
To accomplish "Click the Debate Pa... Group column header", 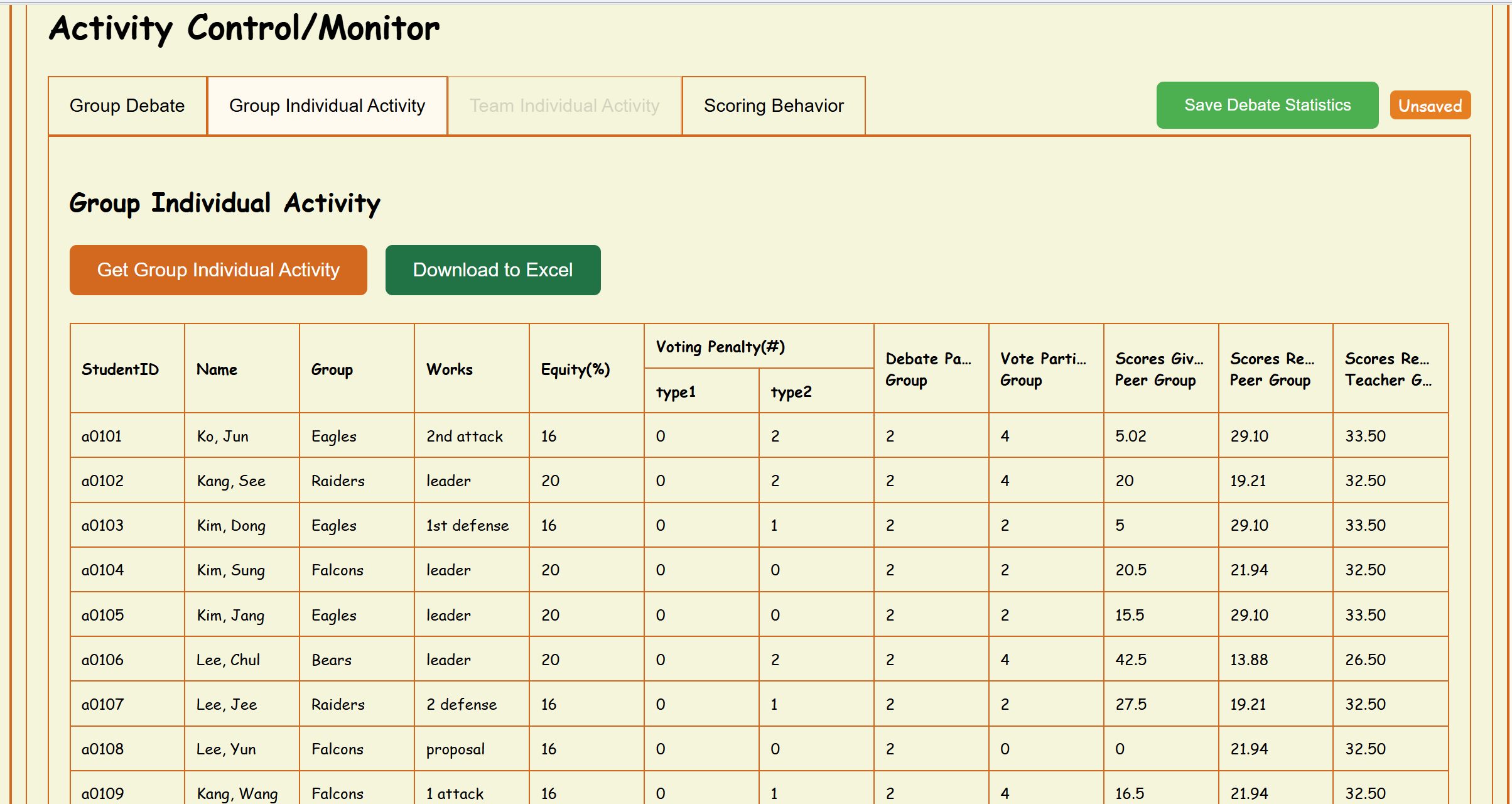I will (928, 369).
